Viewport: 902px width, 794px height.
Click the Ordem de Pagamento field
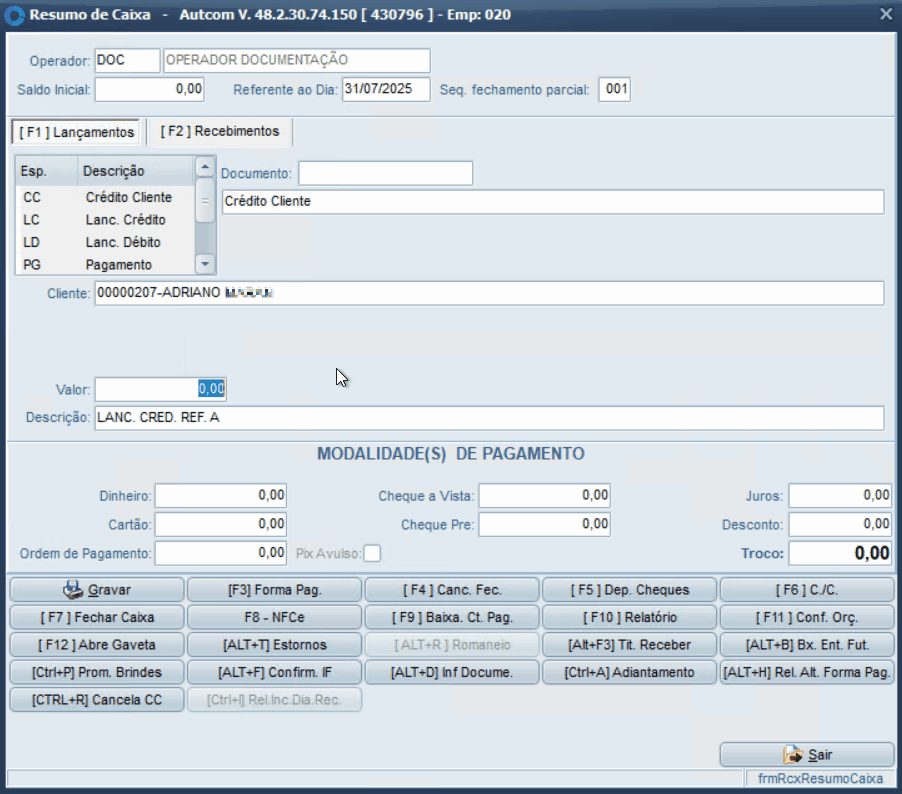[x=221, y=553]
